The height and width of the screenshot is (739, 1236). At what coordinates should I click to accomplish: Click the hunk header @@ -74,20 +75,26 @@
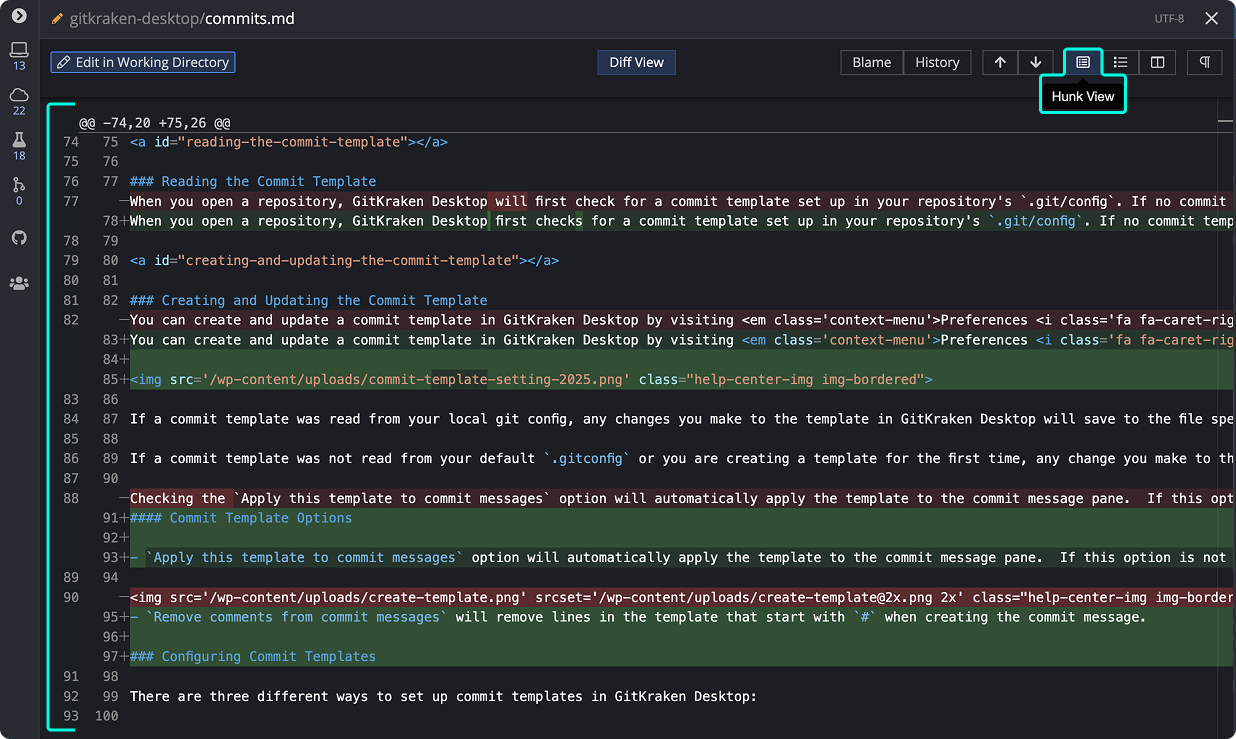coord(155,123)
